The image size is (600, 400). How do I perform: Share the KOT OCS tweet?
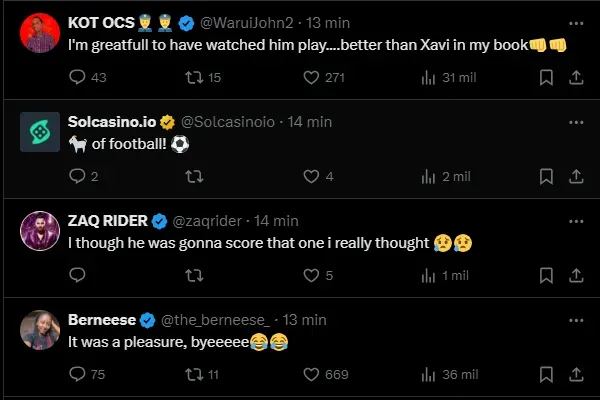click(575, 77)
